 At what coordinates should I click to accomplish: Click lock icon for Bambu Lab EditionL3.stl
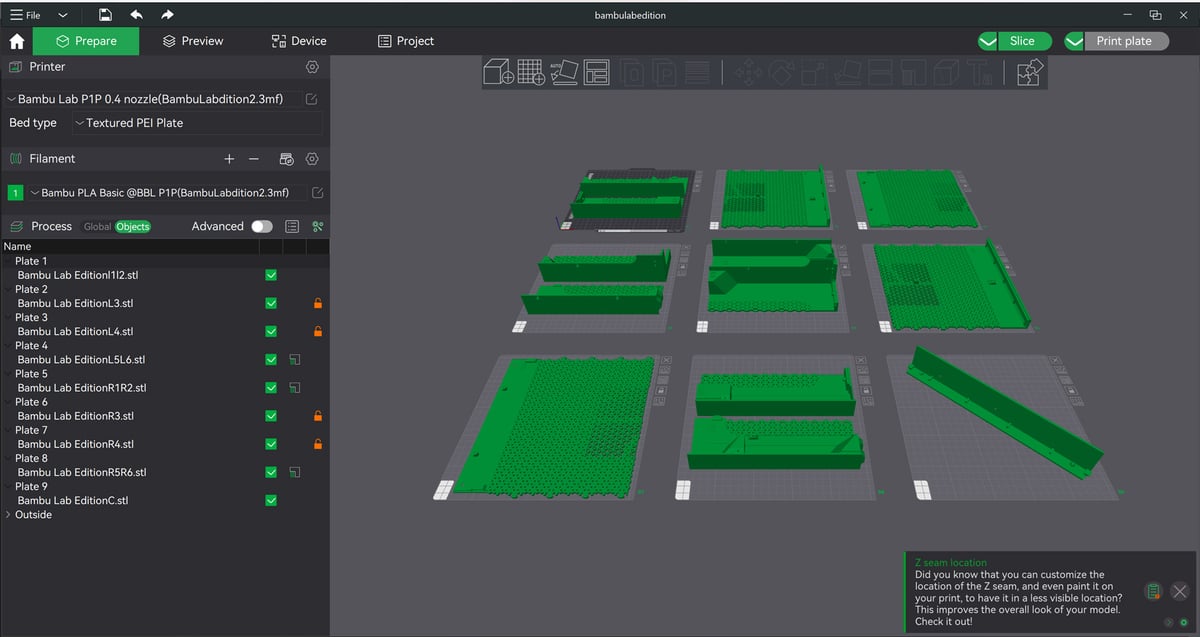pos(318,303)
